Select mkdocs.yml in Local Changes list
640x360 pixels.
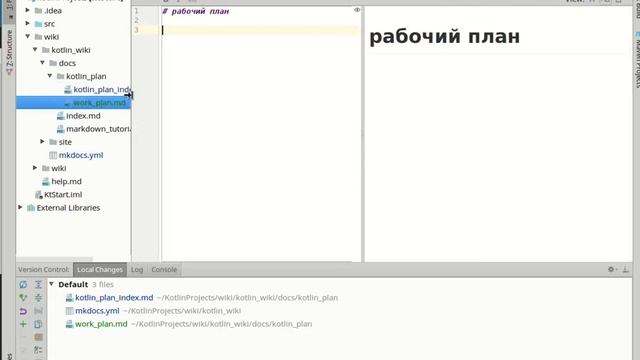pos(97,311)
